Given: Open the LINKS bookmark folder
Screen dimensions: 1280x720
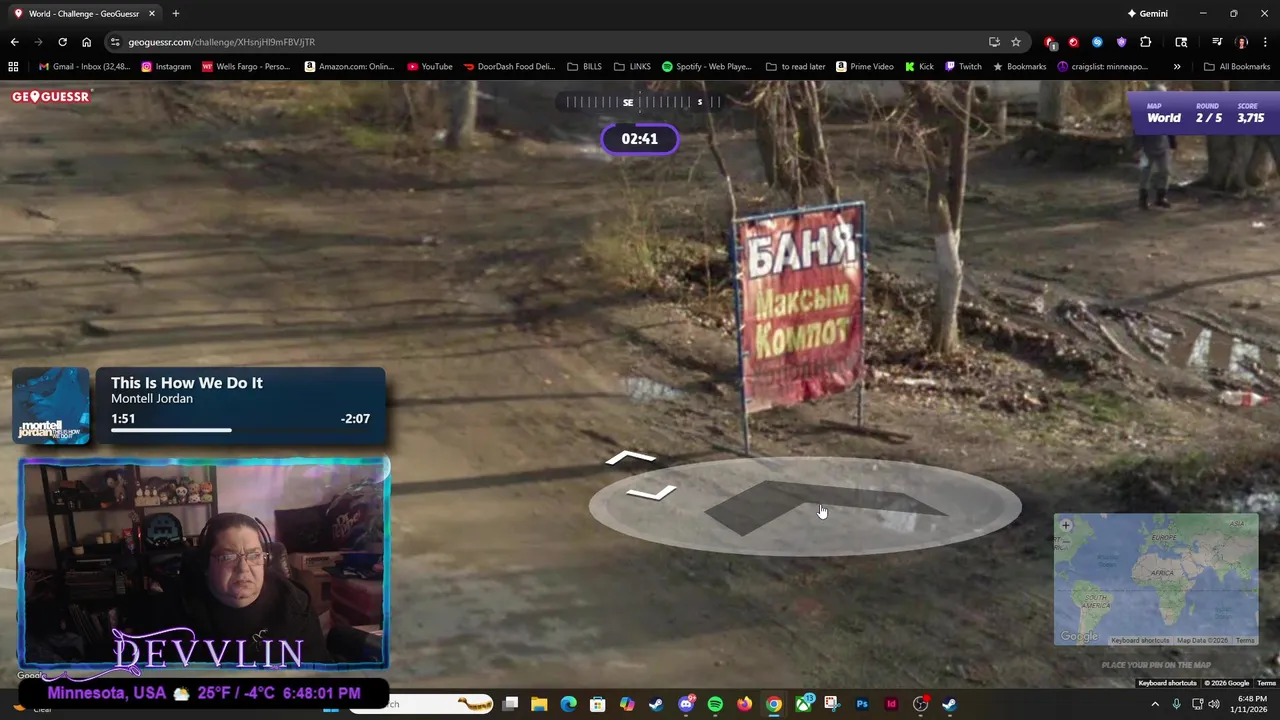Looking at the screenshot, I should [x=633, y=67].
